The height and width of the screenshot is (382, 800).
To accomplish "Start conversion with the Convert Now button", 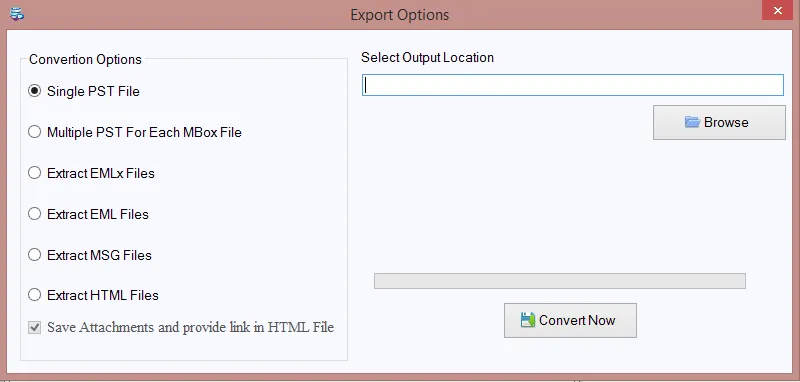I will [x=570, y=320].
